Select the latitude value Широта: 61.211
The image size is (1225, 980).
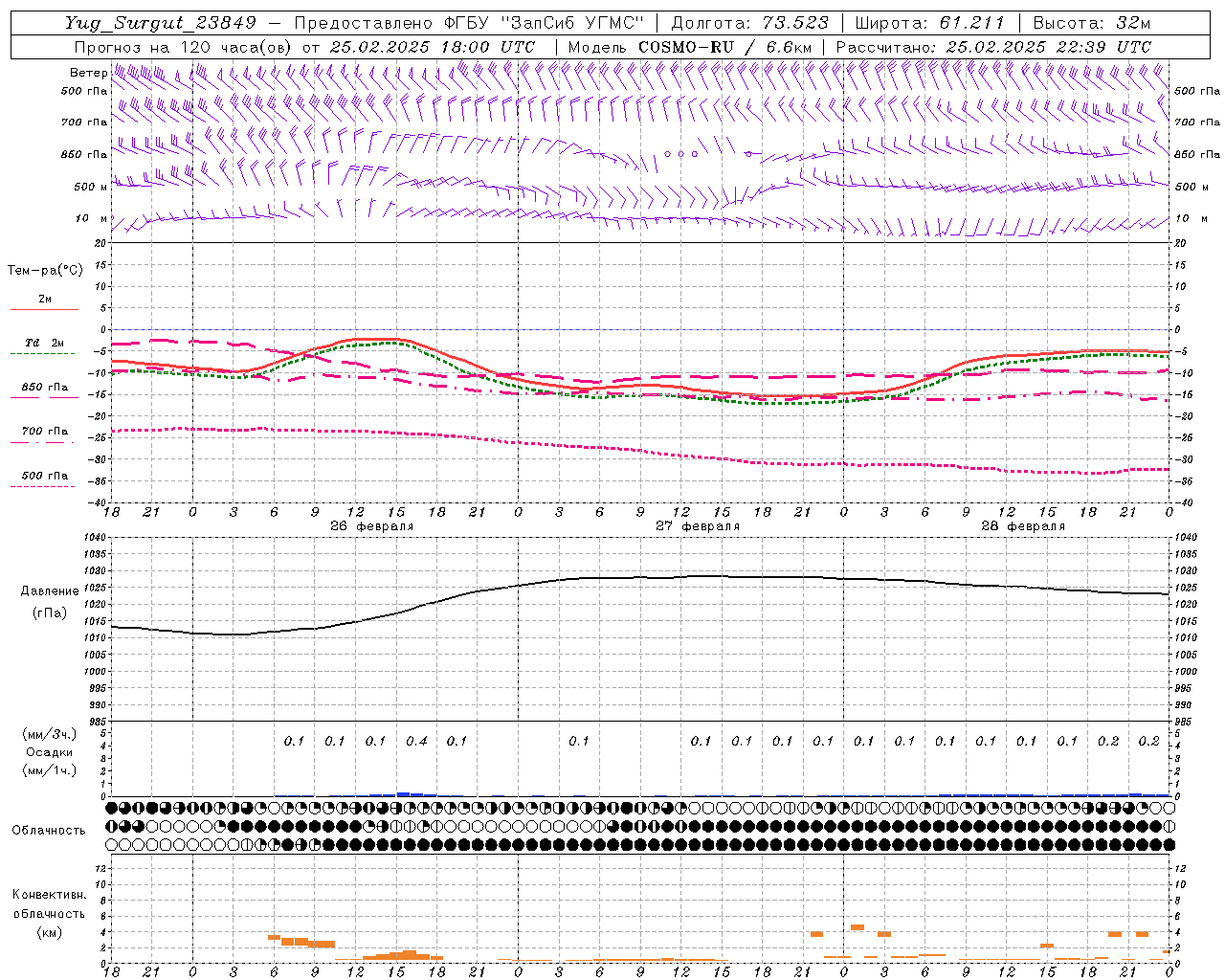929,23
